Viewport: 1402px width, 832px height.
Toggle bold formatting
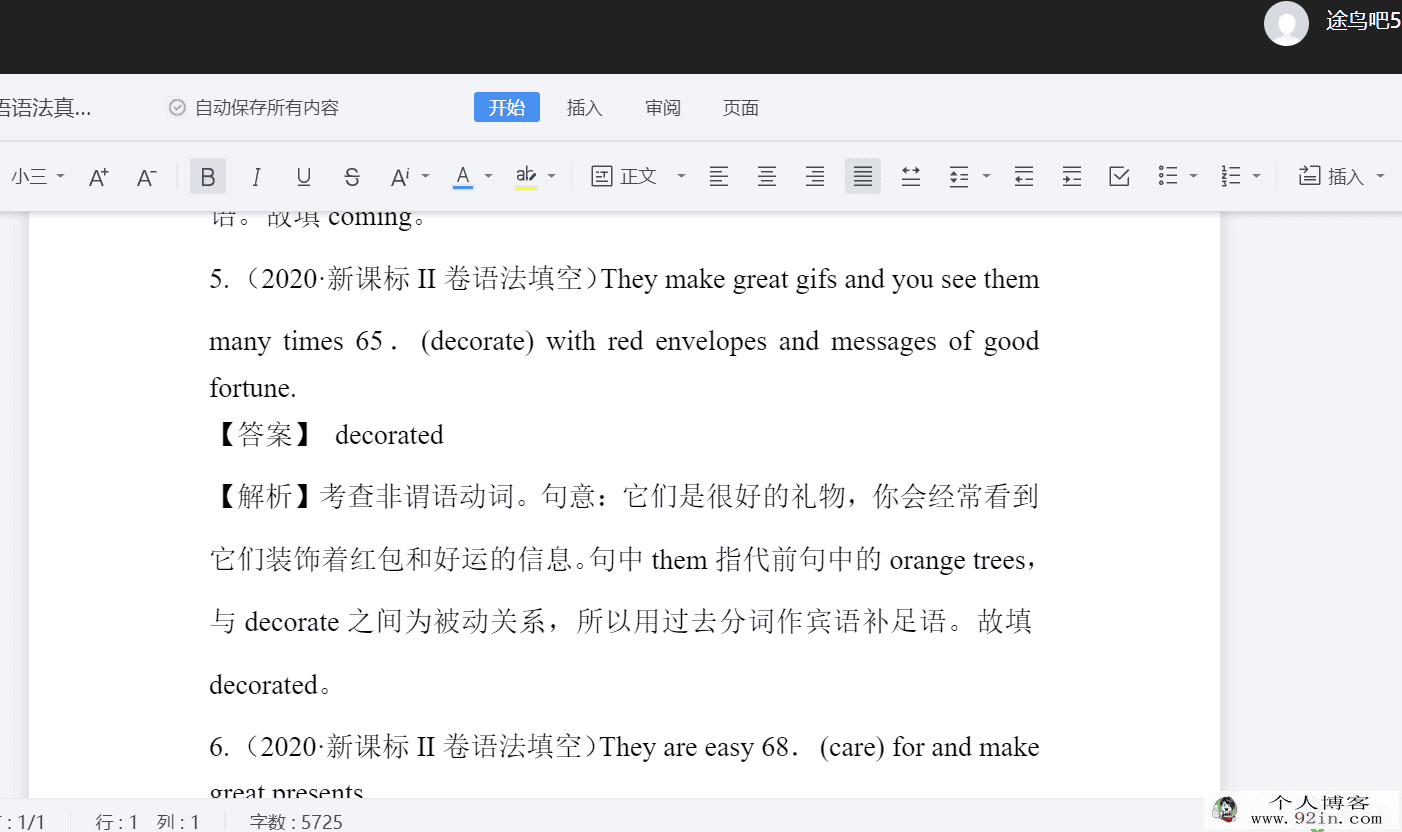pyautogui.click(x=208, y=177)
